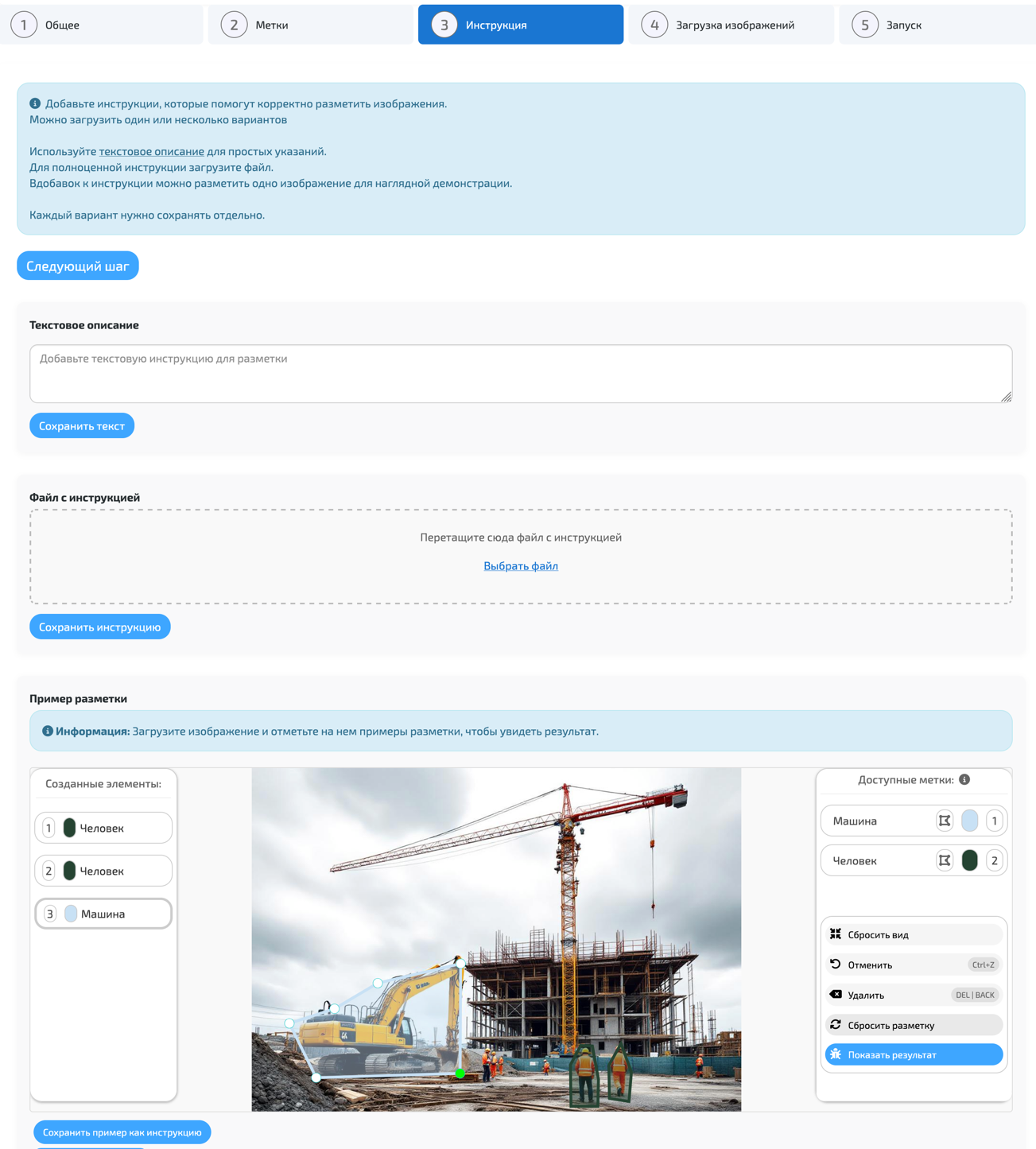
Task: Show result with Показать результат
Action: [913, 1055]
